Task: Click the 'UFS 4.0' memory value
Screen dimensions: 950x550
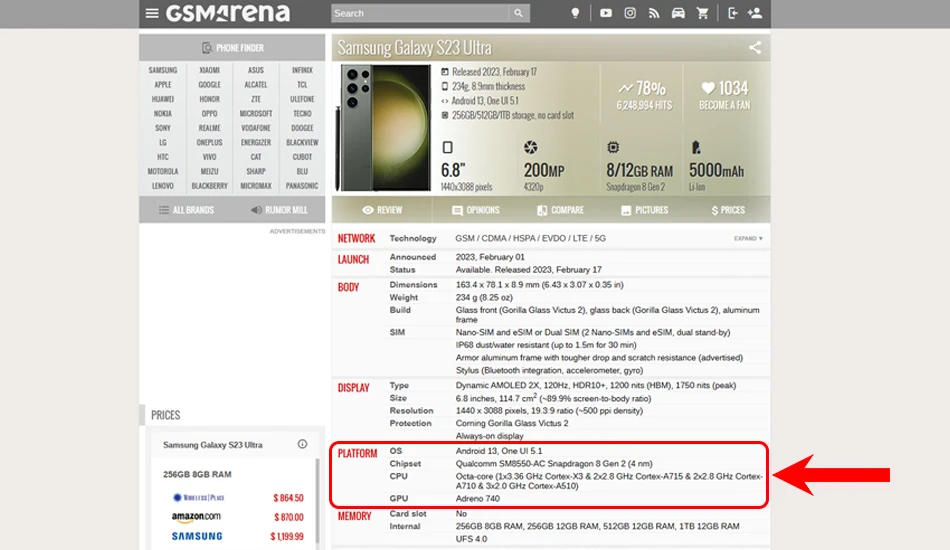Action: pos(471,539)
